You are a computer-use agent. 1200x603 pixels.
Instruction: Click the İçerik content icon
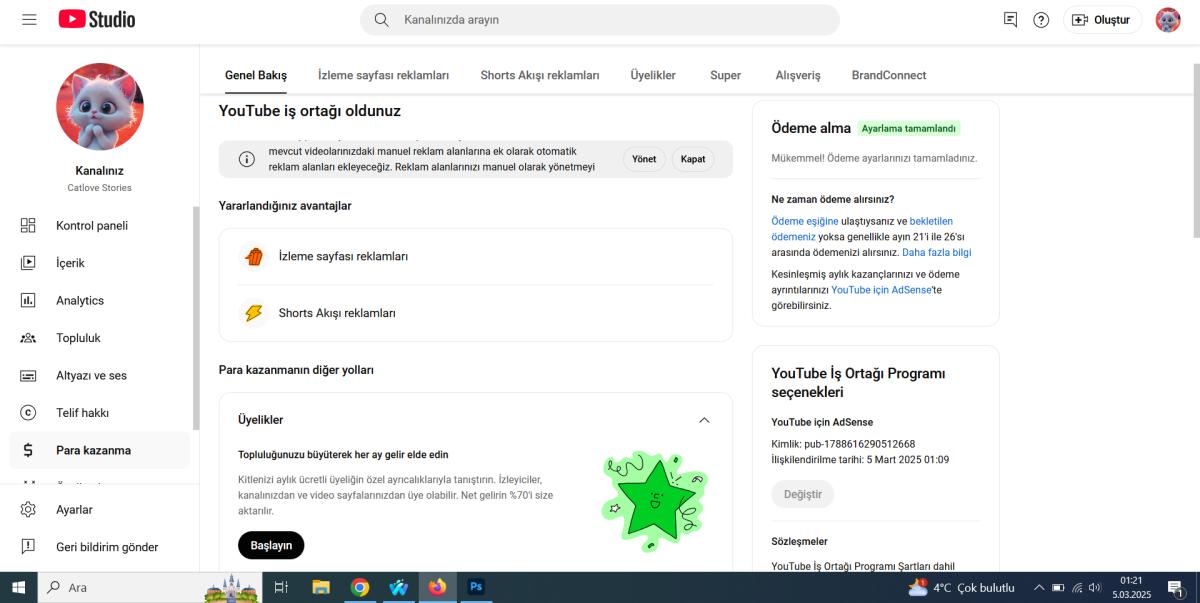[28, 263]
